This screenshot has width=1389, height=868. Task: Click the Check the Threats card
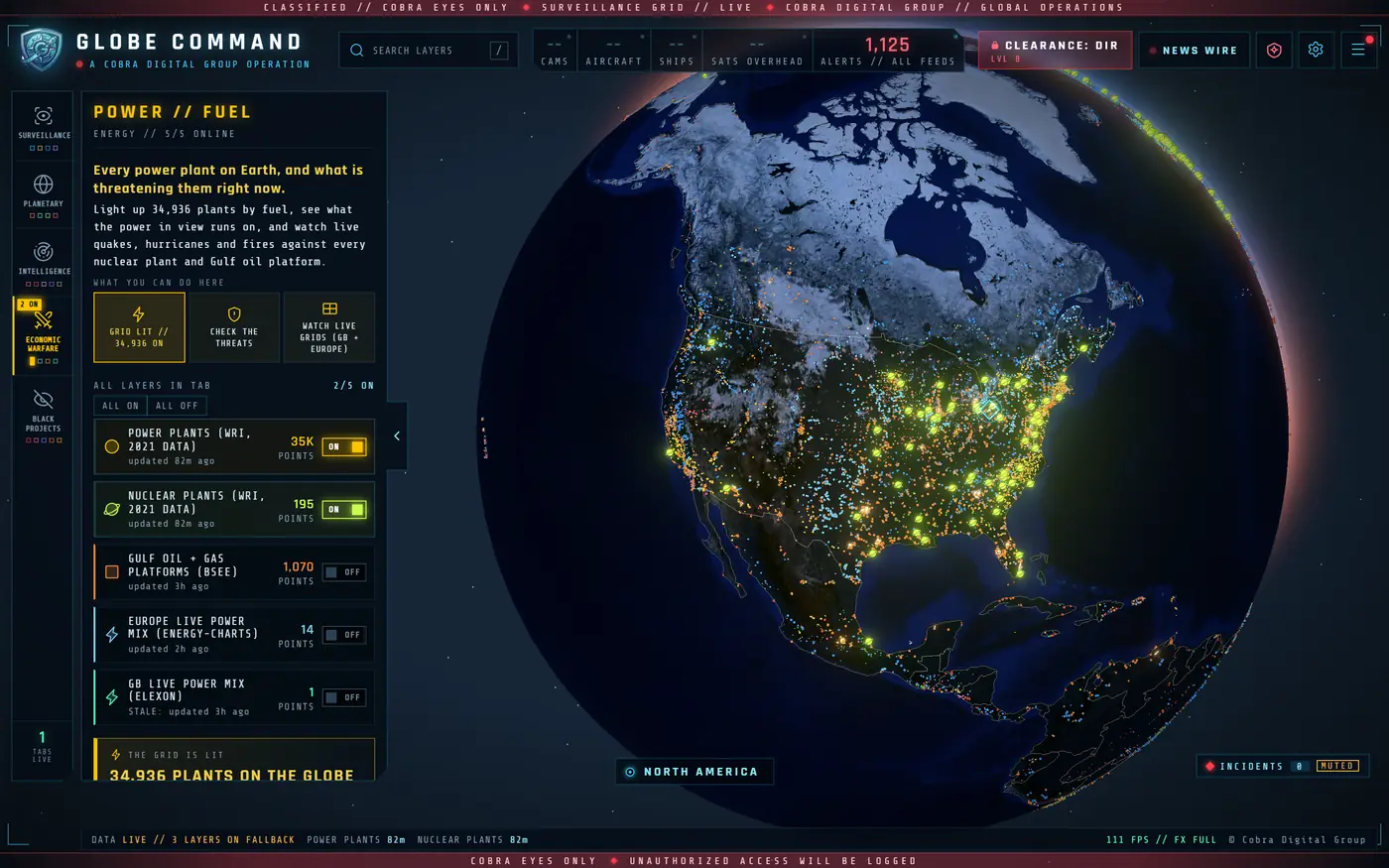(234, 327)
